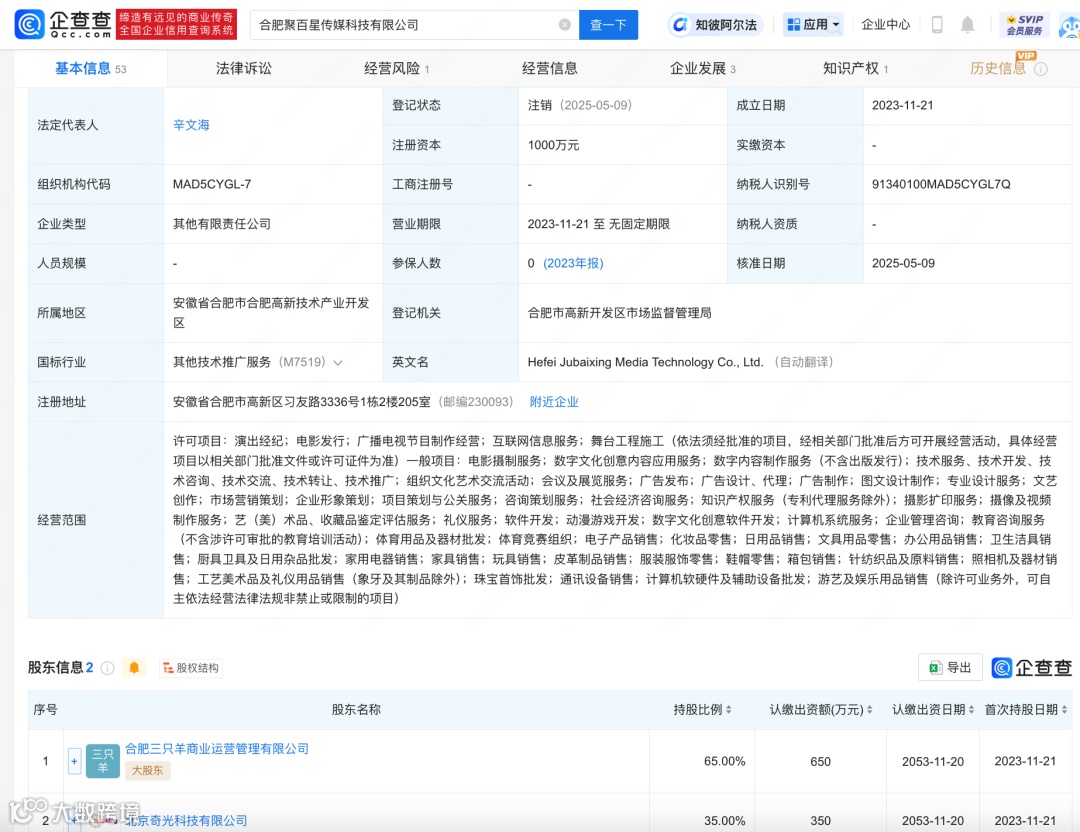Switch to 知识产权 tab
Image resolution: width=1080 pixels, height=832 pixels.
tap(855, 68)
